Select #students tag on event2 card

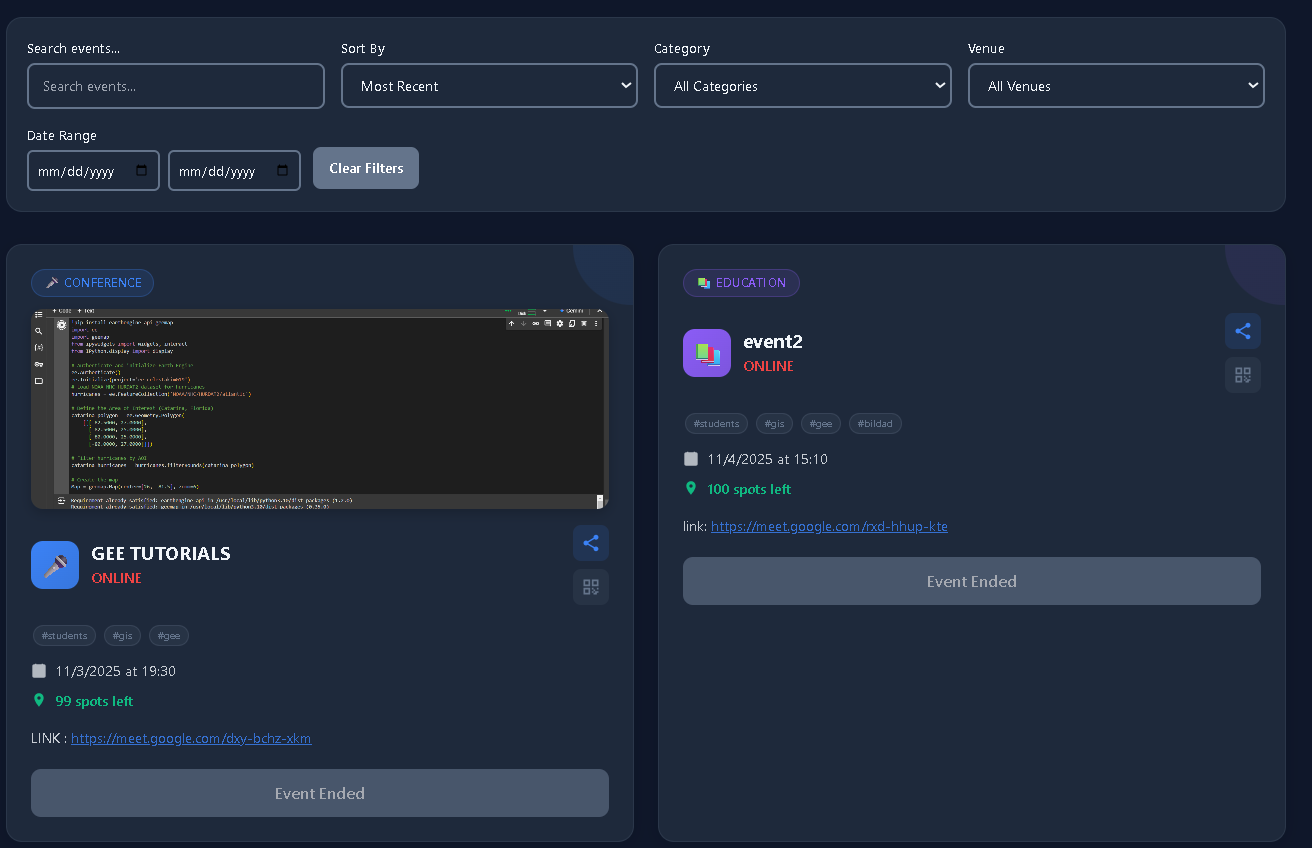(x=717, y=424)
